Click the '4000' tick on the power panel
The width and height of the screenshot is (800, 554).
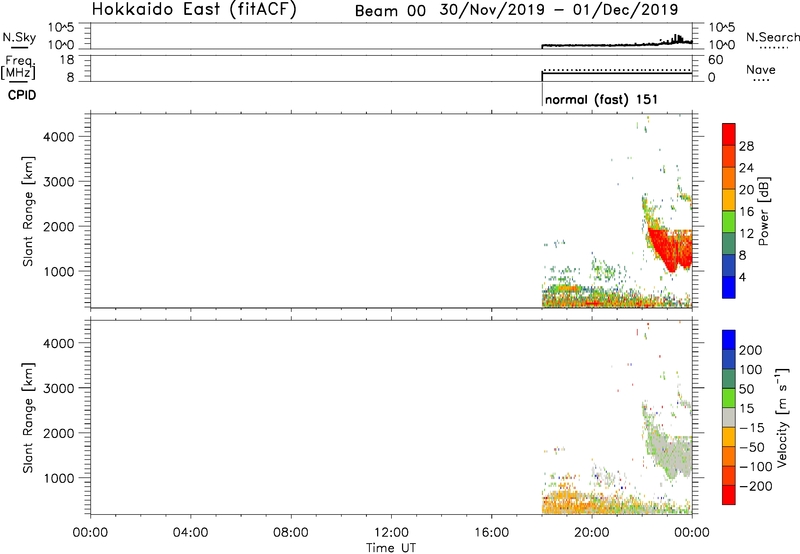point(59,137)
